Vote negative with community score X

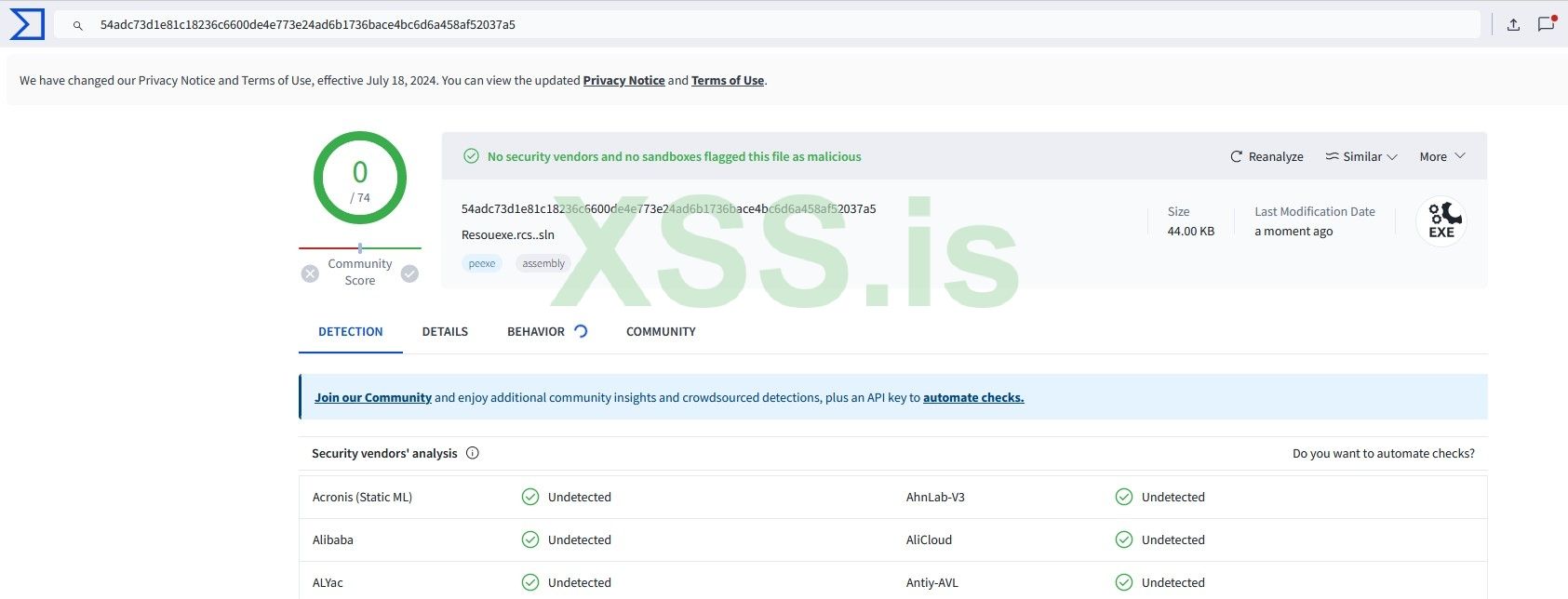310,273
